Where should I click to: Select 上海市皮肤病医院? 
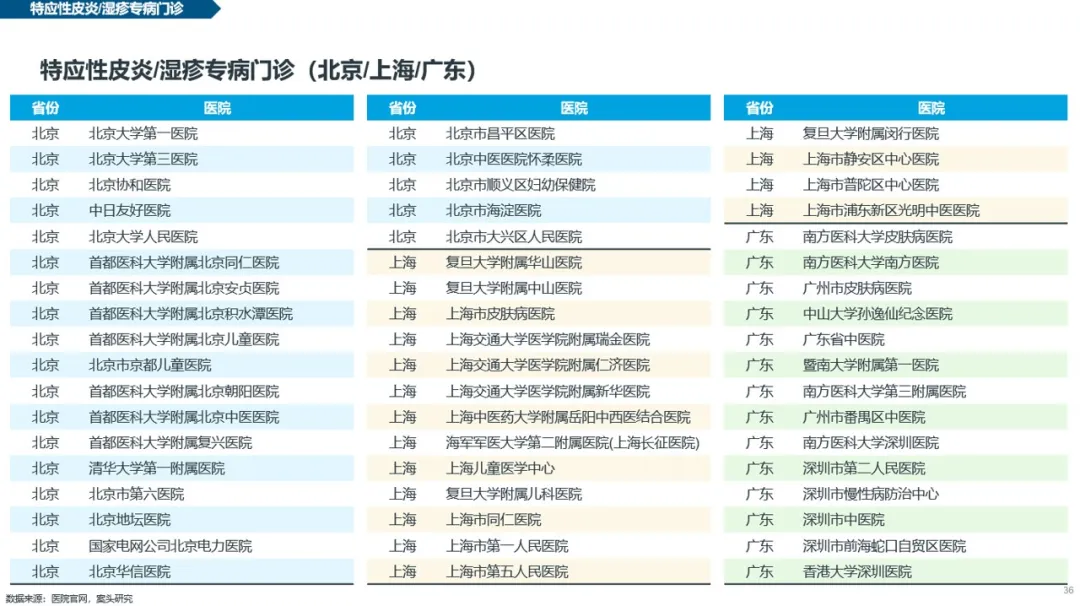coord(500,314)
